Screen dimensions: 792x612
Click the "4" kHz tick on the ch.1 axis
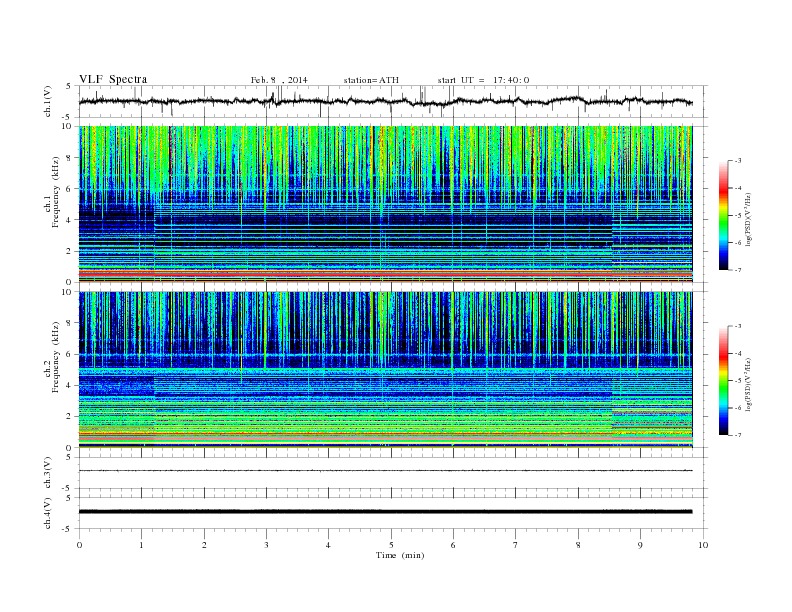pyautogui.click(x=69, y=220)
